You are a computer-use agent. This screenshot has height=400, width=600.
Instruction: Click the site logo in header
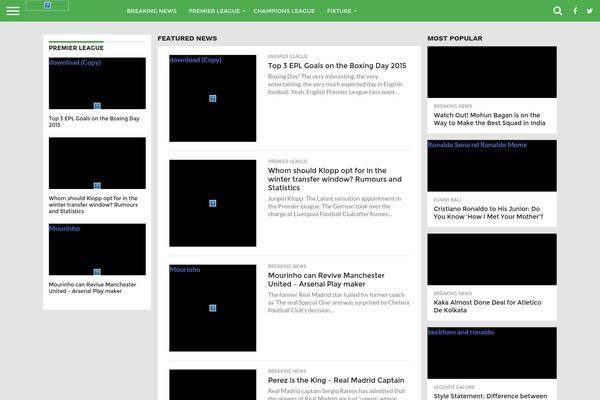point(47,5)
